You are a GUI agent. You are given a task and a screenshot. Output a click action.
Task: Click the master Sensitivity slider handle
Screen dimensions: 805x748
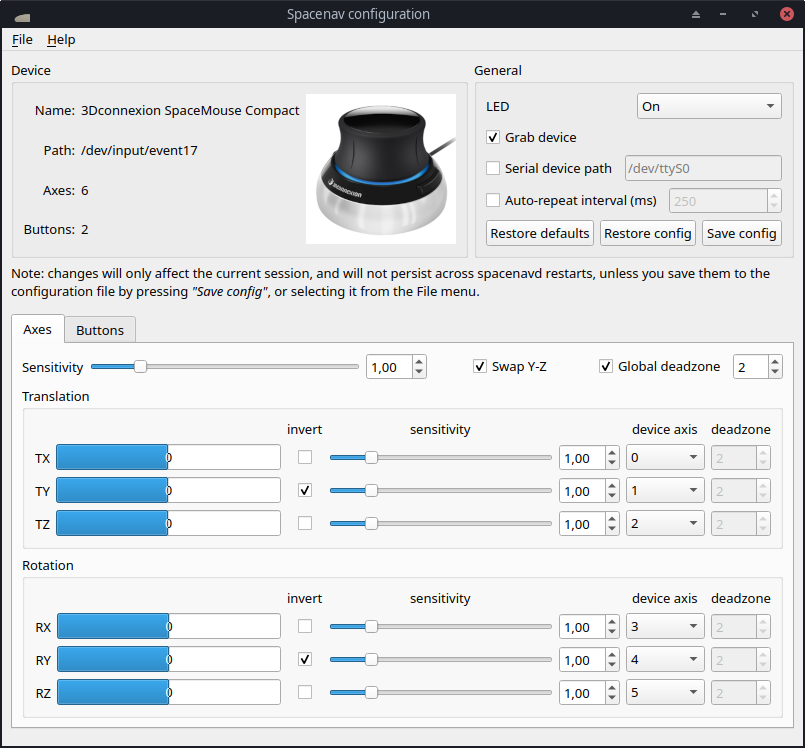tap(141, 367)
